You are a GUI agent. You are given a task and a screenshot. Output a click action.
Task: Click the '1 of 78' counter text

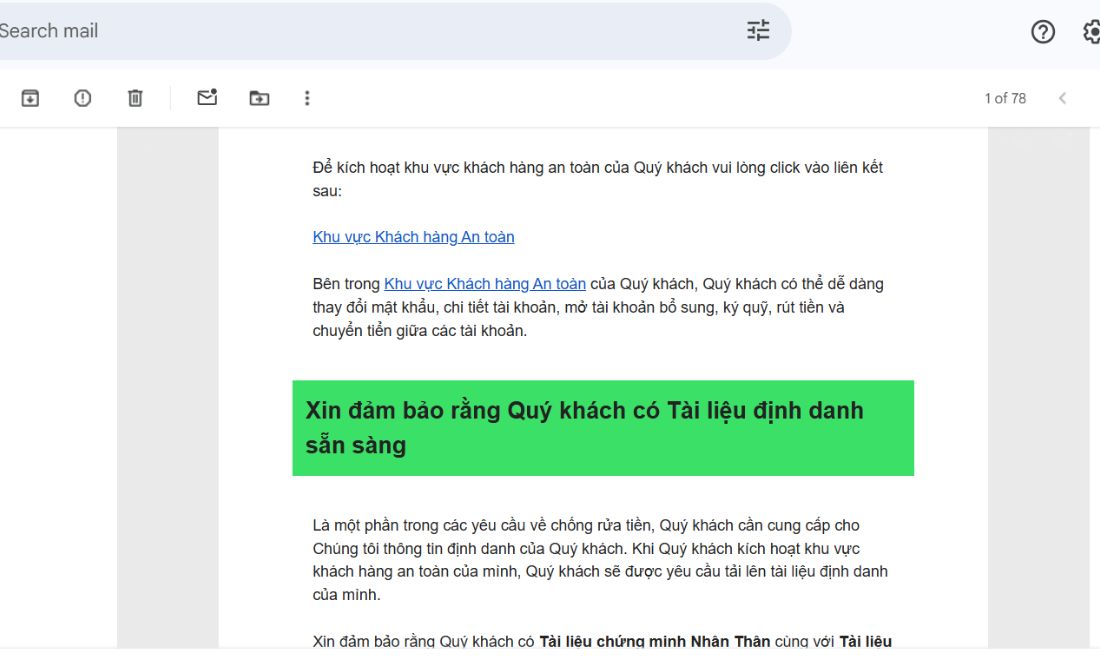coord(1005,98)
